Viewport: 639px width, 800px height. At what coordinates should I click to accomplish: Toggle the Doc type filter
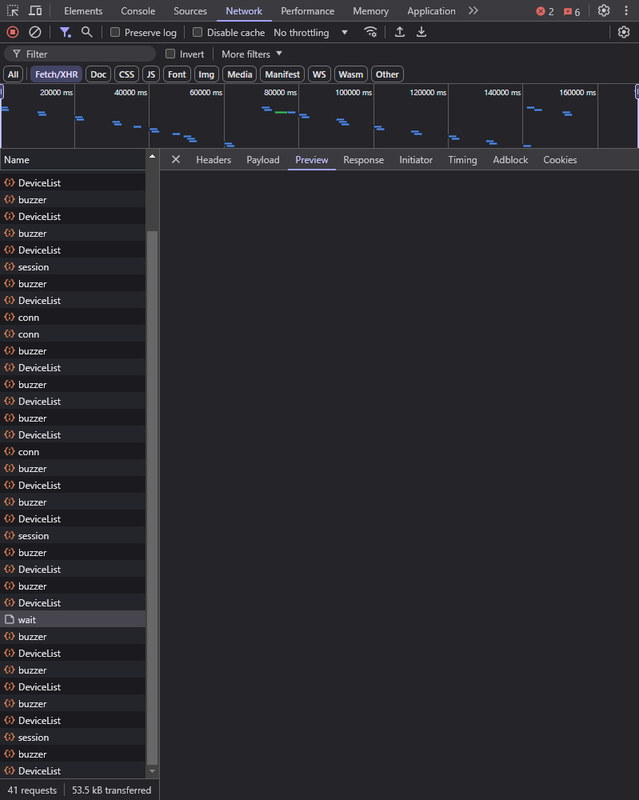[x=98, y=74]
